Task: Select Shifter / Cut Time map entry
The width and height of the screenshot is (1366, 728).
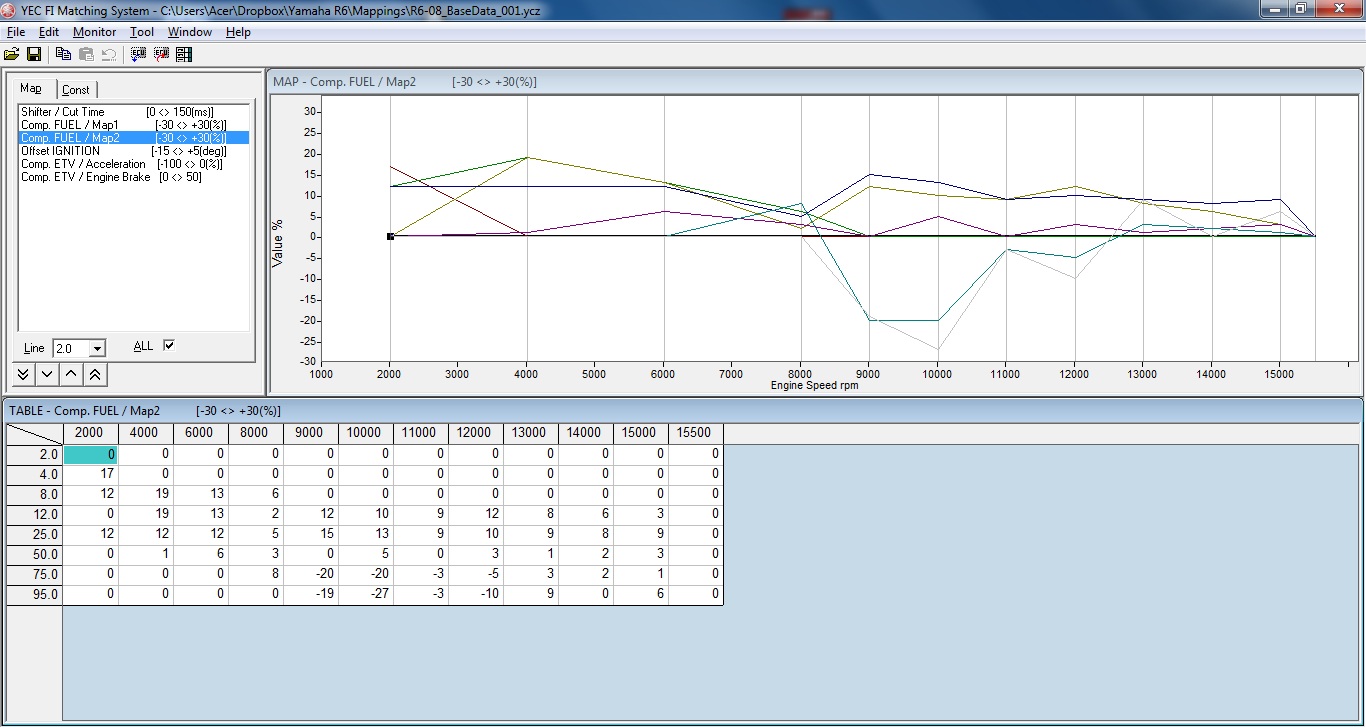Action: (x=62, y=112)
